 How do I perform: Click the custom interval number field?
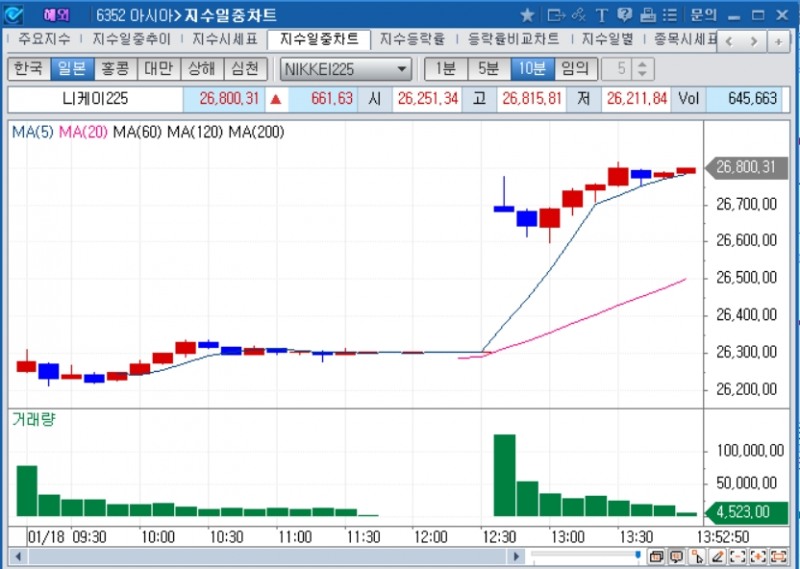pyautogui.click(x=617, y=69)
